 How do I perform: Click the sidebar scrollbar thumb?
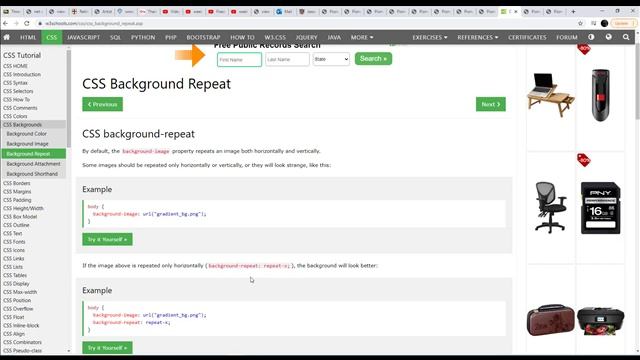[69, 99]
